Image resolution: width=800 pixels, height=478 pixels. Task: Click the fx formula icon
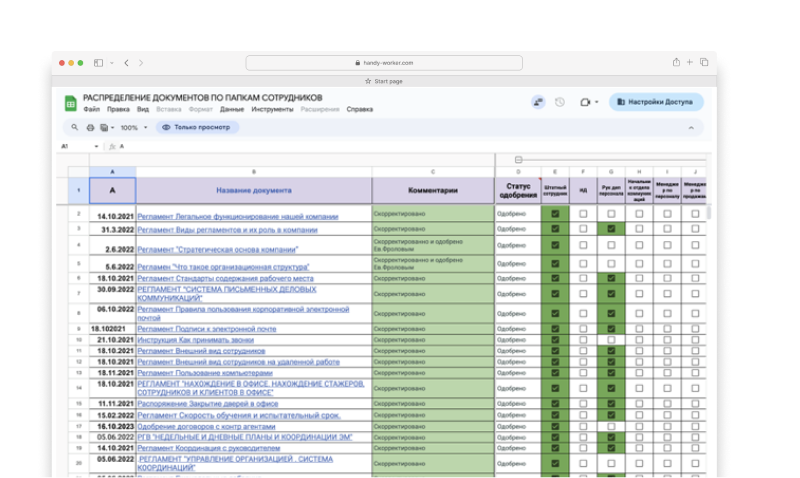click(x=112, y=146)
